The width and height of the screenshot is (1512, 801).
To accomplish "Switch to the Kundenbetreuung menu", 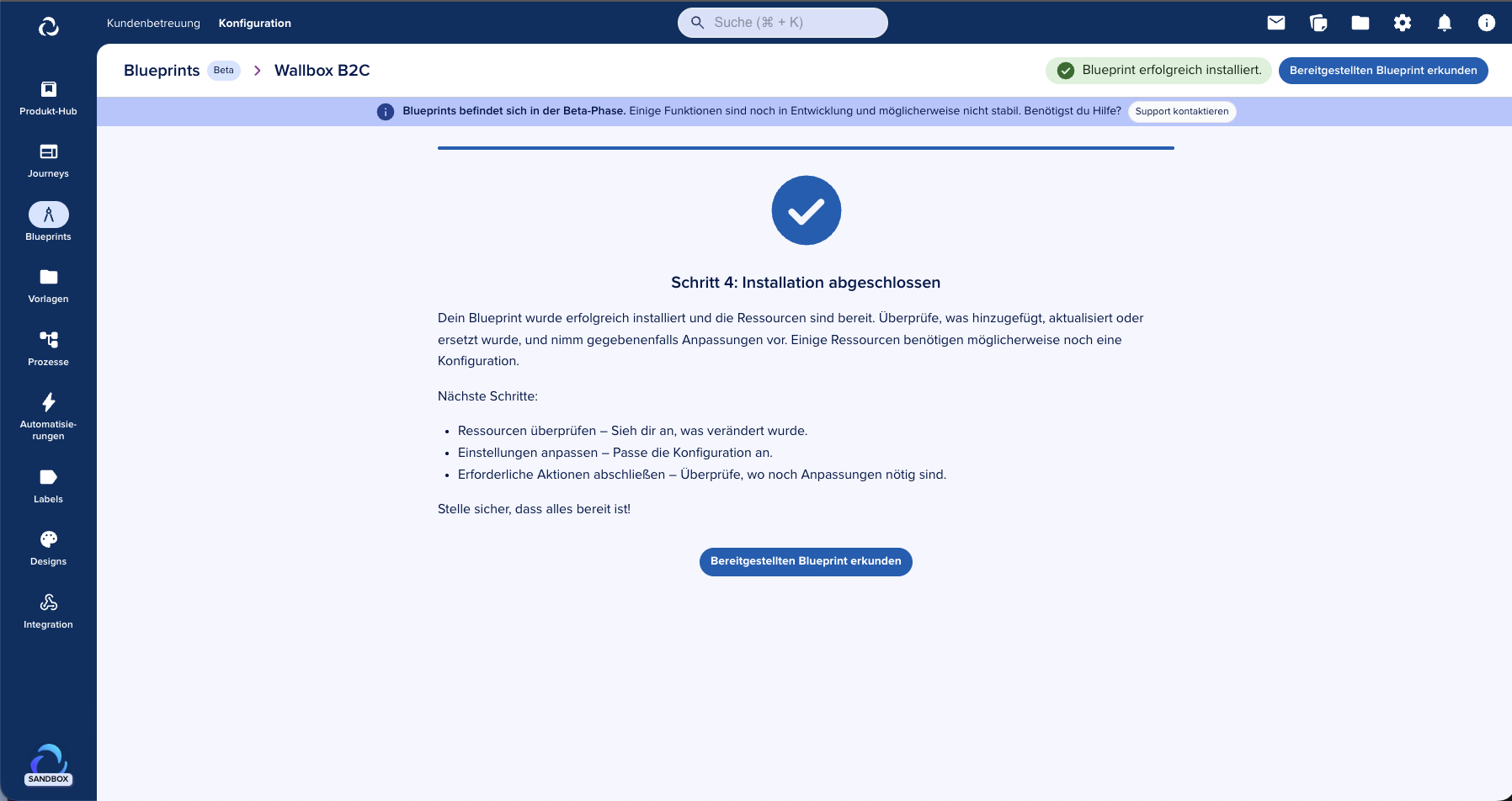I will point(153,24).
